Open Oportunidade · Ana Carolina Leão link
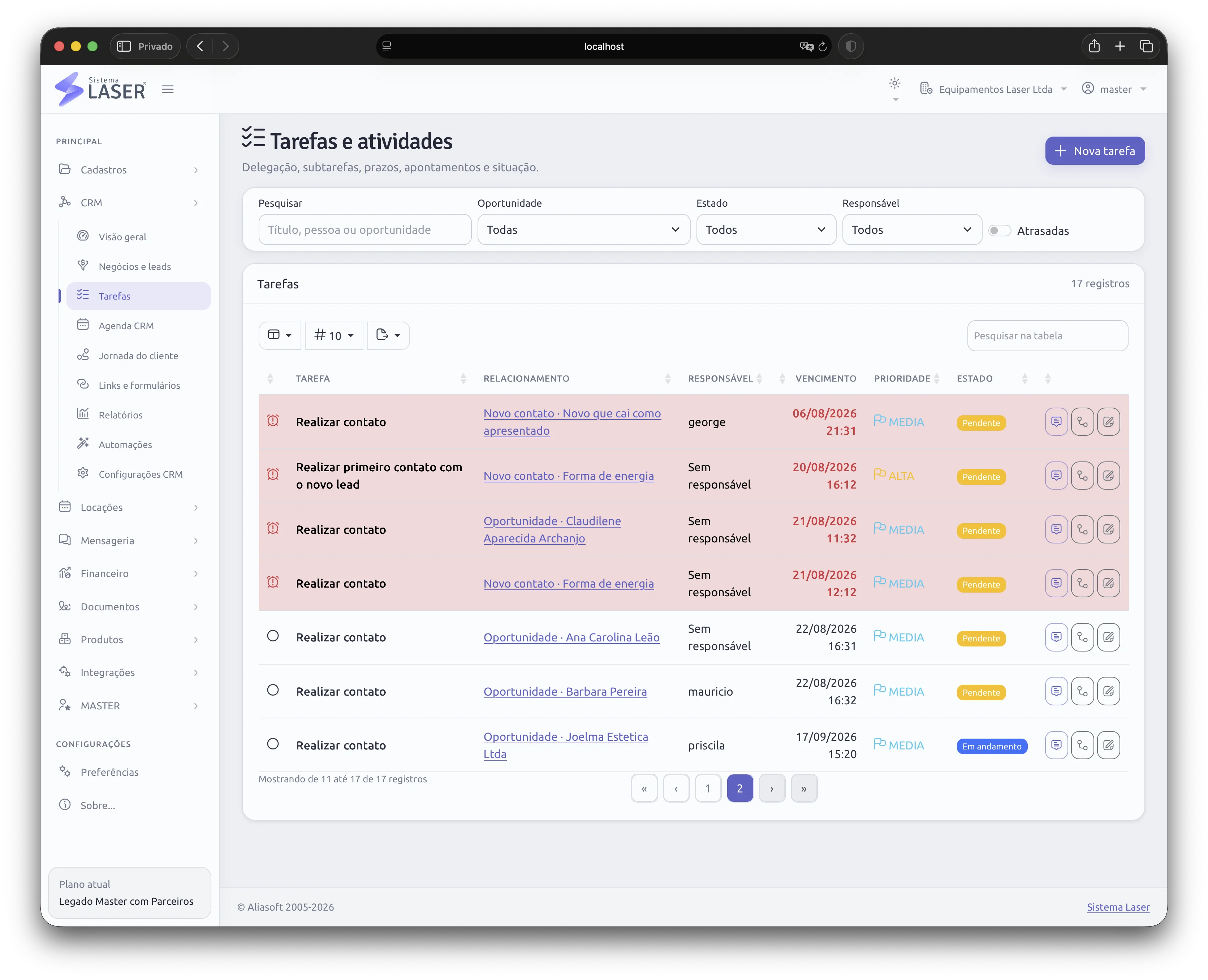1208x980 pixels. [x=571, y=637]
